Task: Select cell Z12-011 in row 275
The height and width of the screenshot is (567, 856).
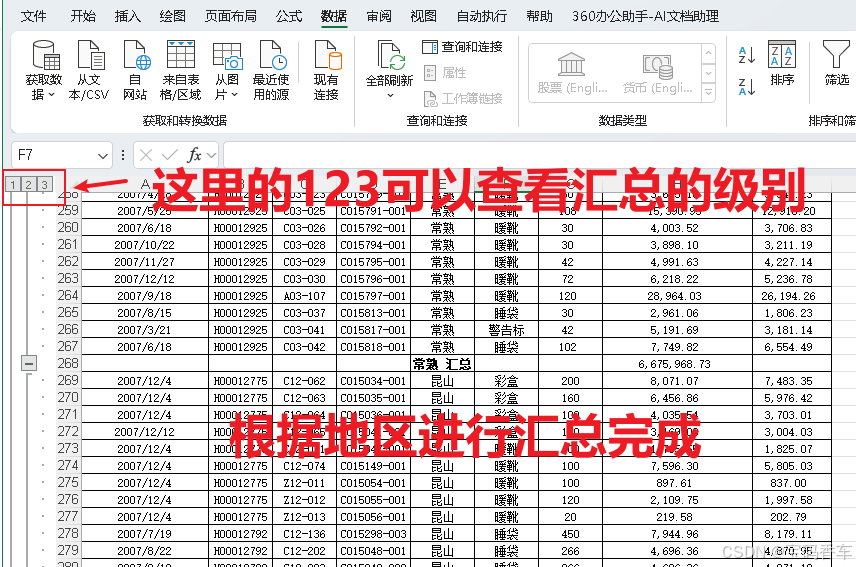Action: click(304, 483)
